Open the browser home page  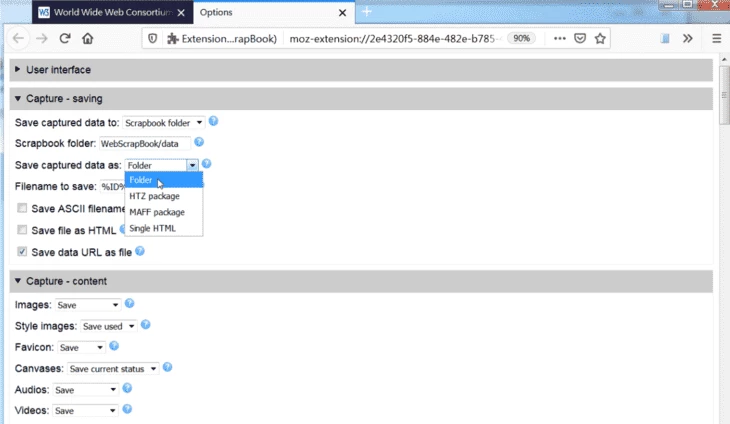[88, 39]
